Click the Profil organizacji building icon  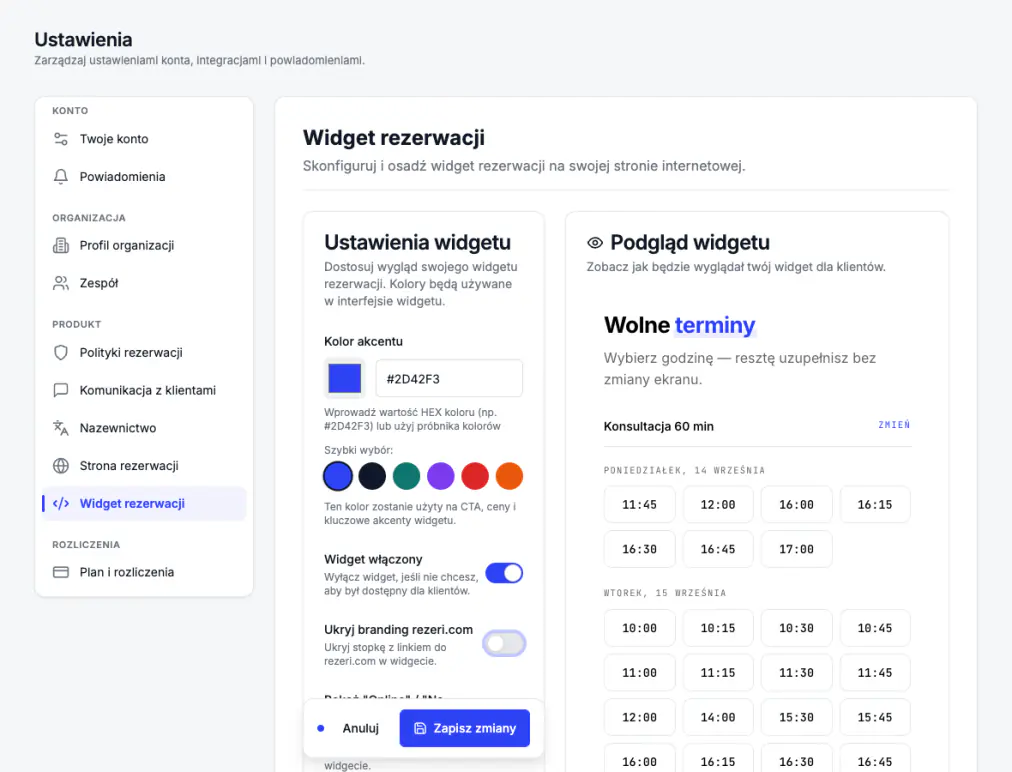point(61,245)
